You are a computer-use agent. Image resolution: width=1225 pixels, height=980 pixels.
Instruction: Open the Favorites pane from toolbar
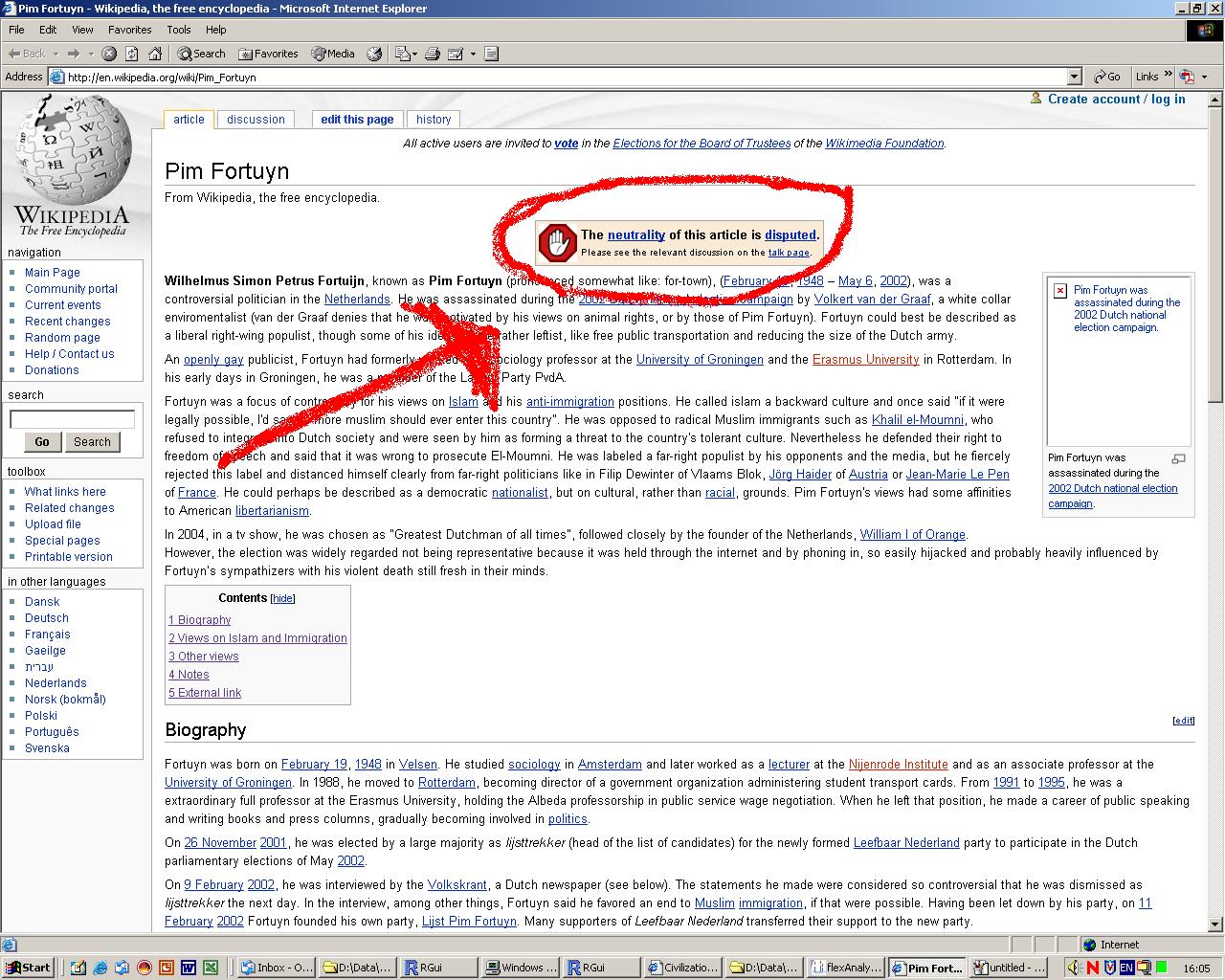coord(268,54)
